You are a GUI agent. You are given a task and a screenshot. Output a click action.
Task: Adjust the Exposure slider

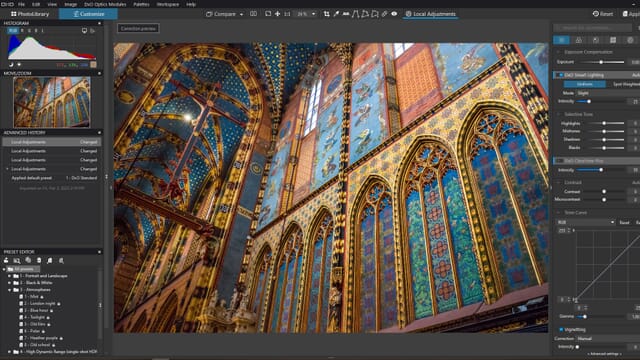pyautogui.click(x=602, y=62)
